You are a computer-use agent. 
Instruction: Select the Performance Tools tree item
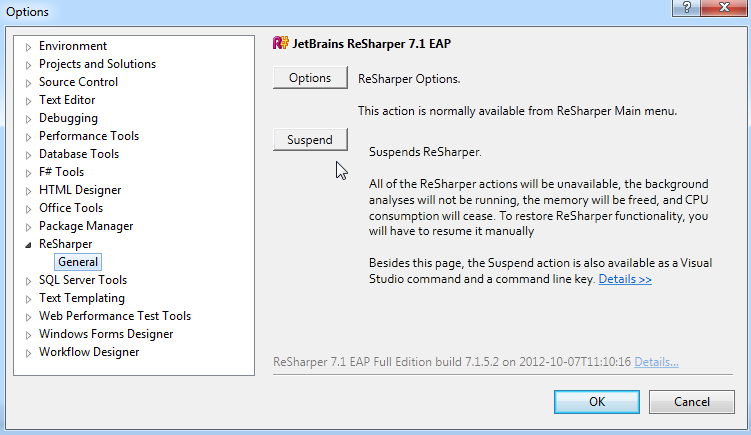[89, 136]
